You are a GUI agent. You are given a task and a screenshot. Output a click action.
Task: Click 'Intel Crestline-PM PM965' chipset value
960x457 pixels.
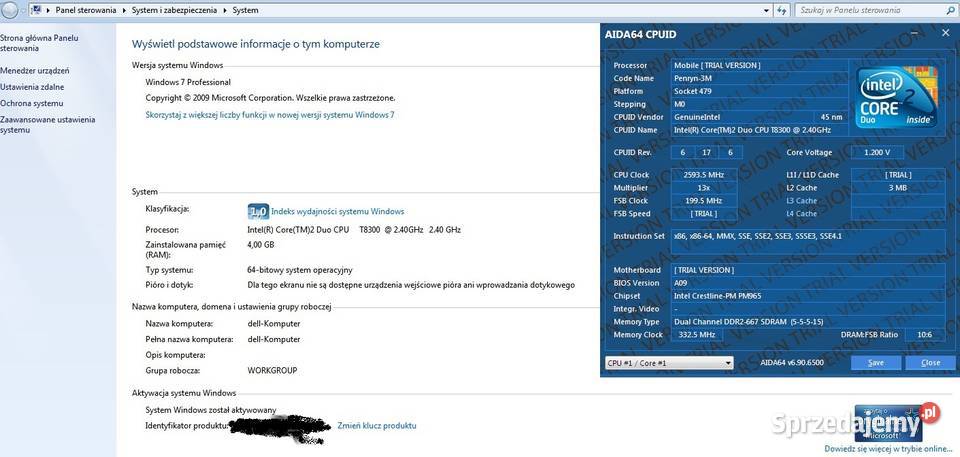[x=716, y=296]
